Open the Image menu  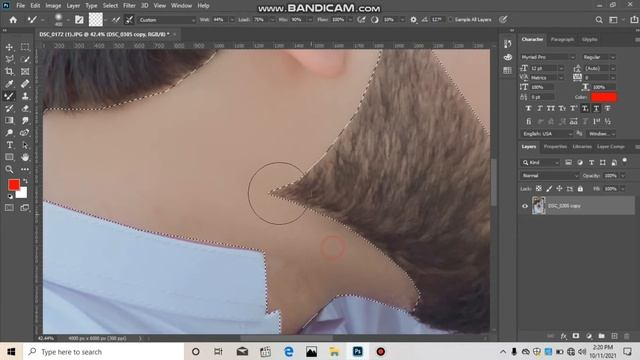pos(53,6)
